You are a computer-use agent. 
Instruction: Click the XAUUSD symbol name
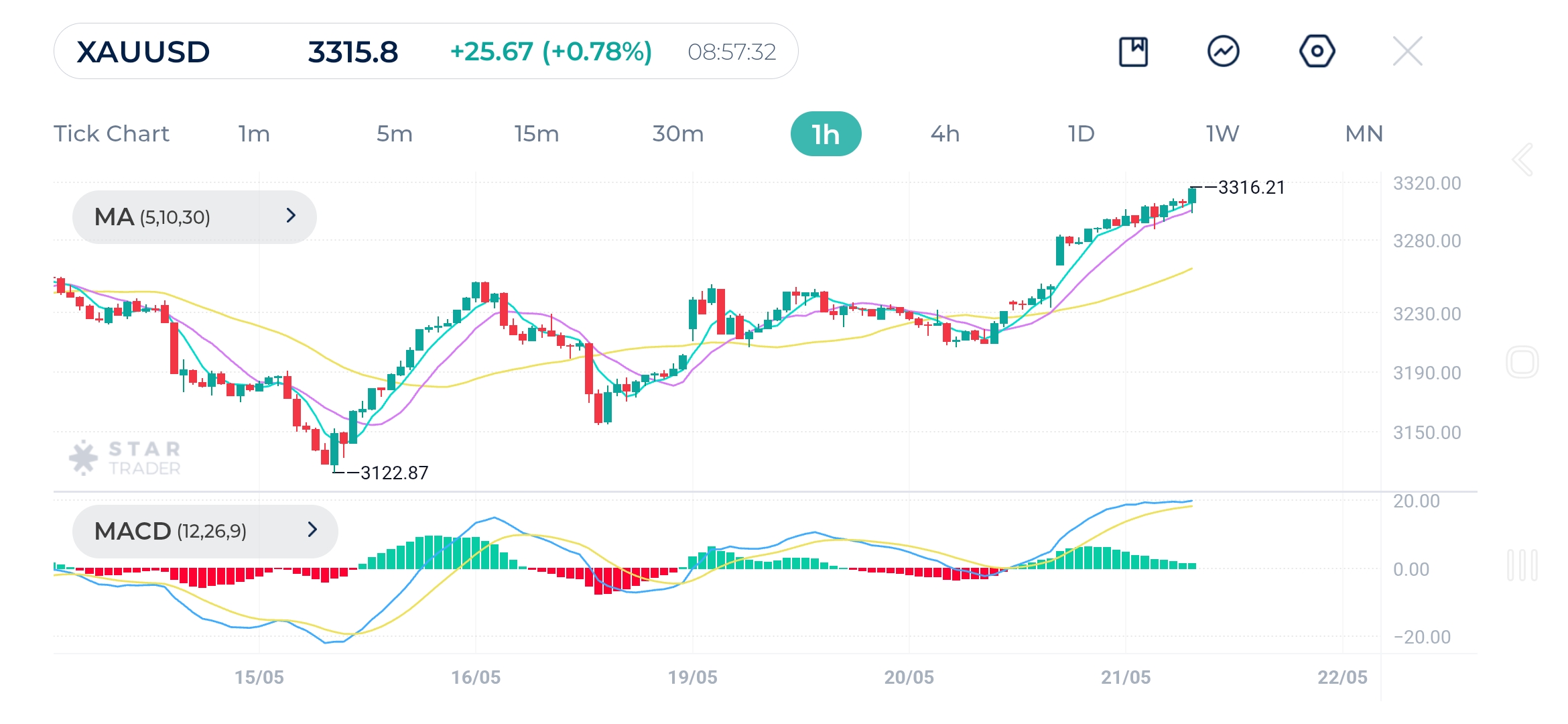(142, 50)
